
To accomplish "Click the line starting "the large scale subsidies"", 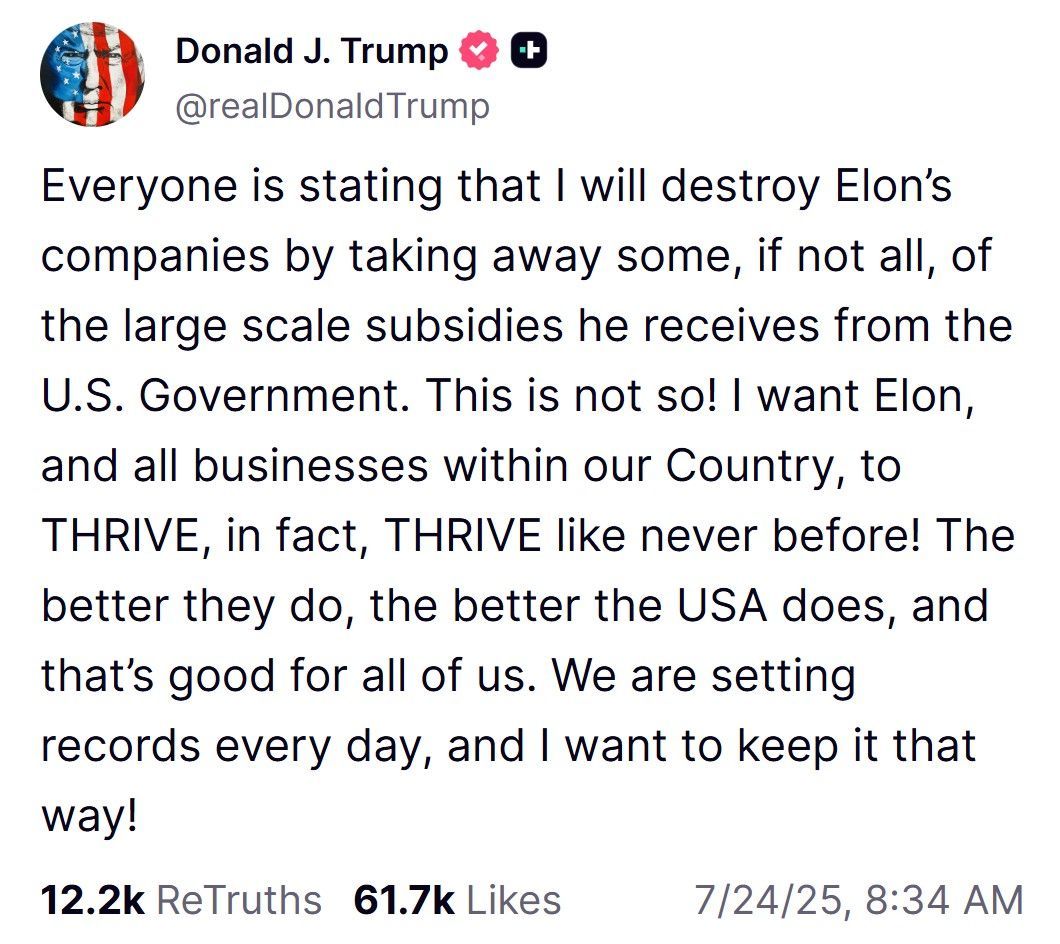I will 526,327.
